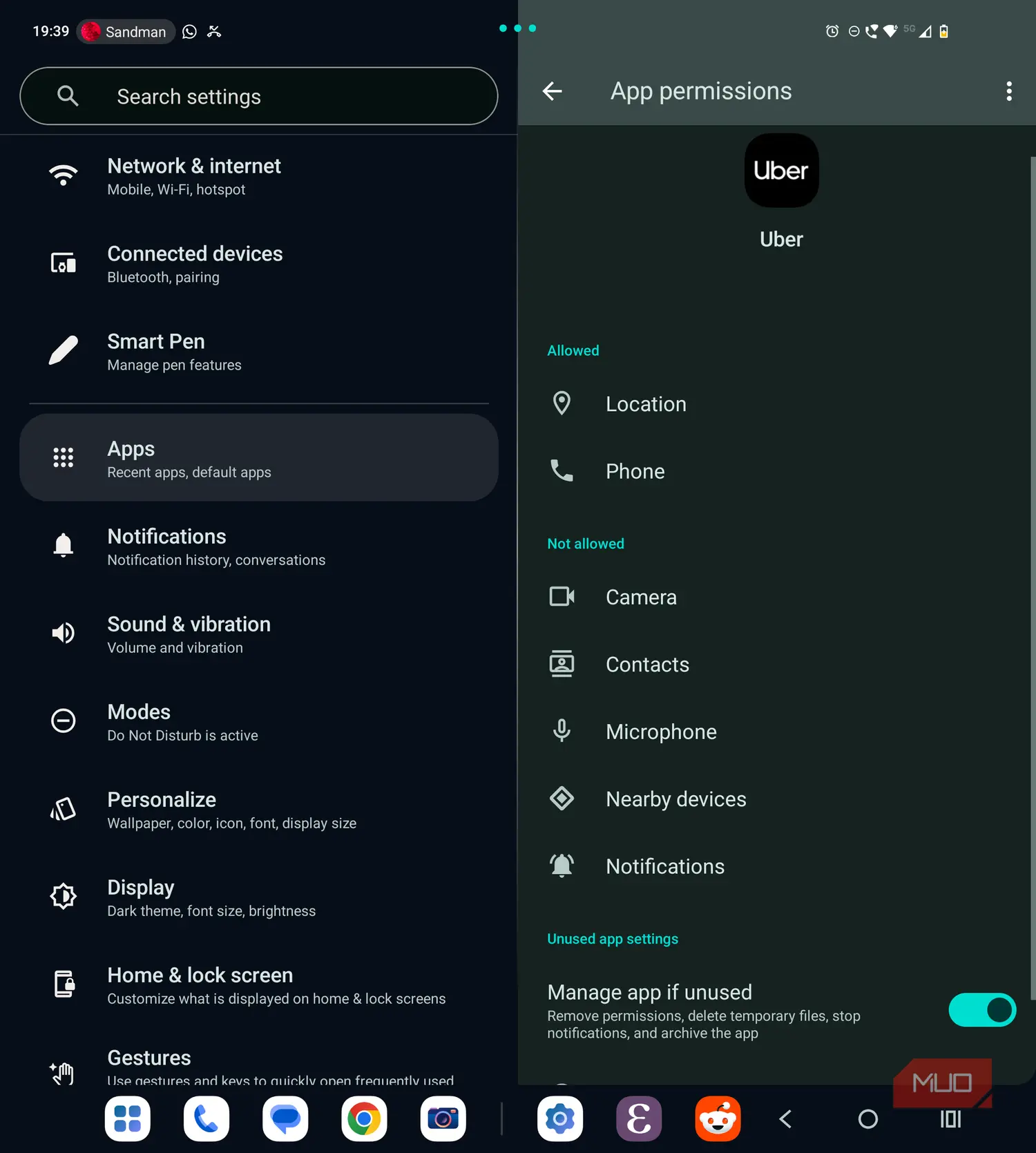Click the right pane scrollbar
Screen dimensions: 1036x1153
coord(1033,578)
